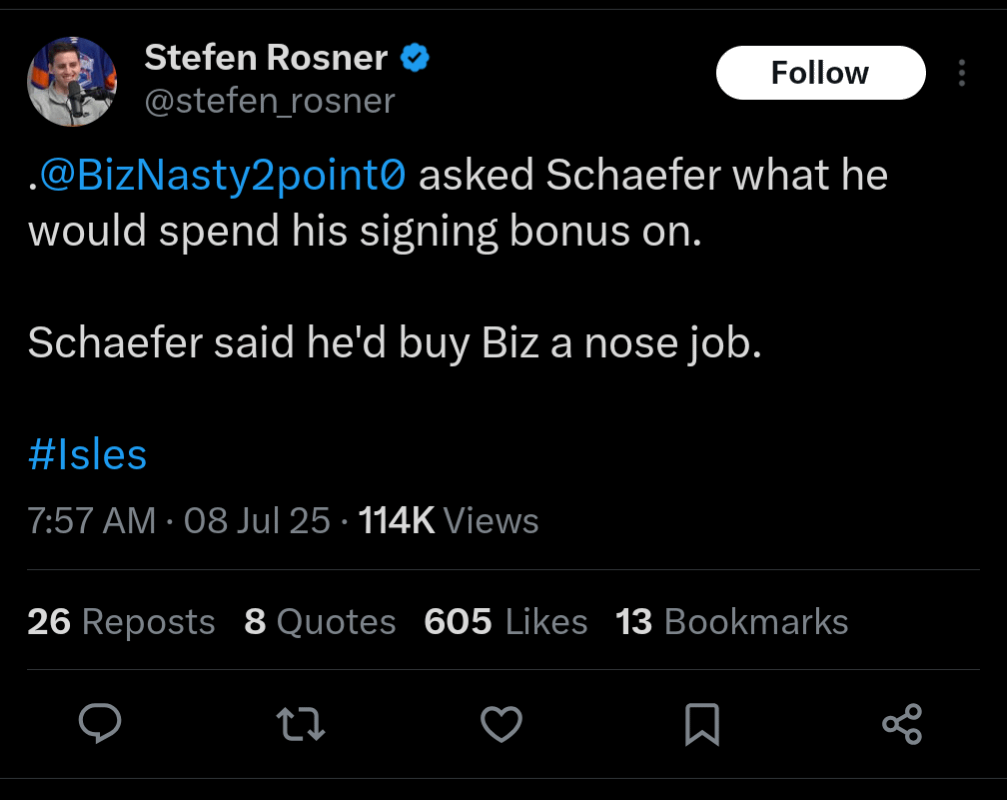Open the reply composer via speech bubble icon
1007x800 pixels.
[101, 724]
